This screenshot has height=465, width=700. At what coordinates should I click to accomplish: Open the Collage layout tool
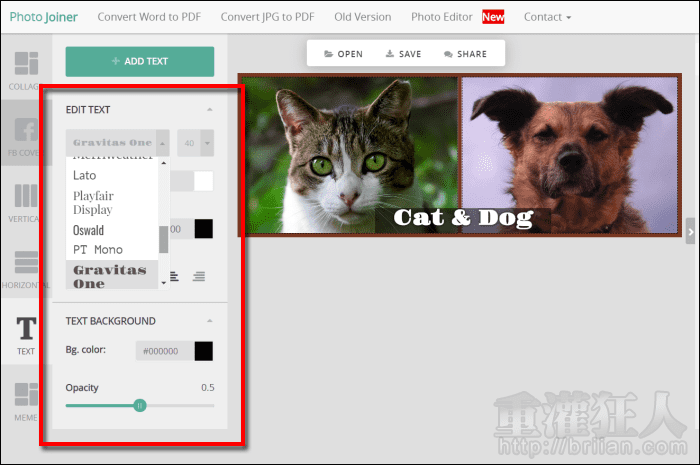(25, 68)
